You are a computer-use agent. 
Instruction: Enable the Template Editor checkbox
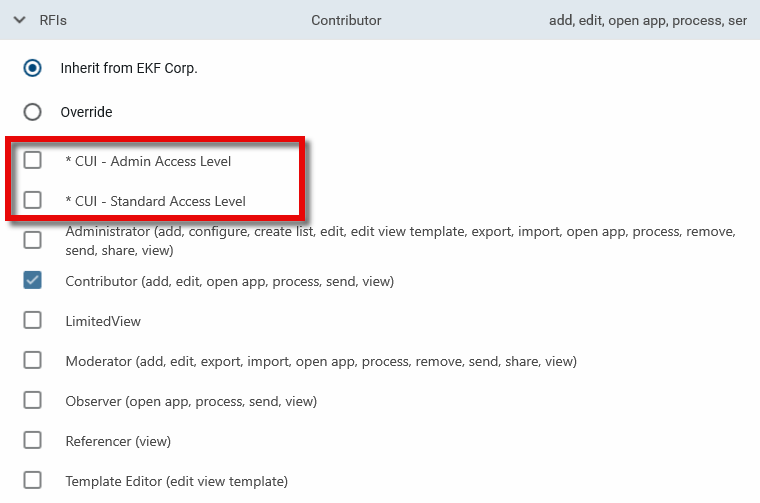pos(33,480)
